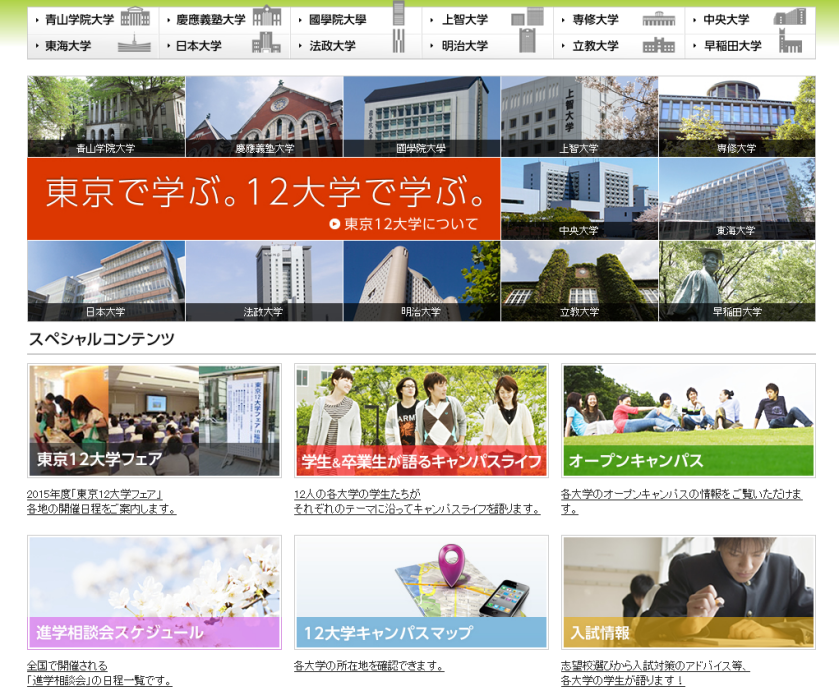Click the 12人の各大学の学生たちが text link
839x700 pixels.
pos(357,494)
